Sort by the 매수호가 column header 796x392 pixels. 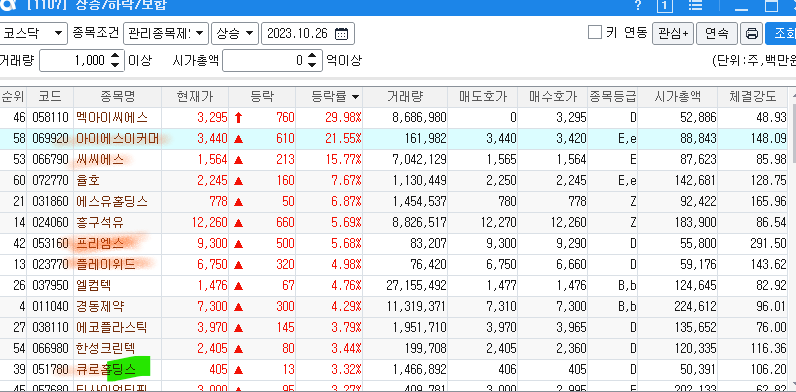[552, 96]
